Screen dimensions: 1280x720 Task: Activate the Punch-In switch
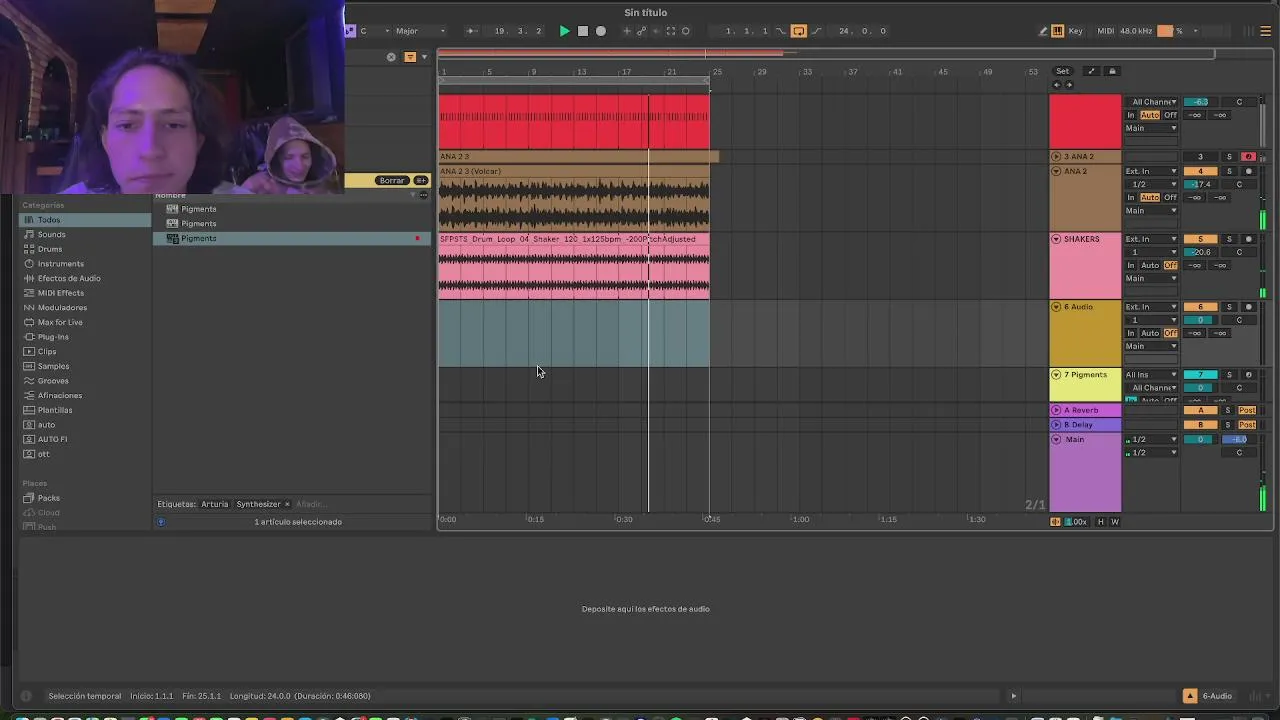tap(781, 31)
